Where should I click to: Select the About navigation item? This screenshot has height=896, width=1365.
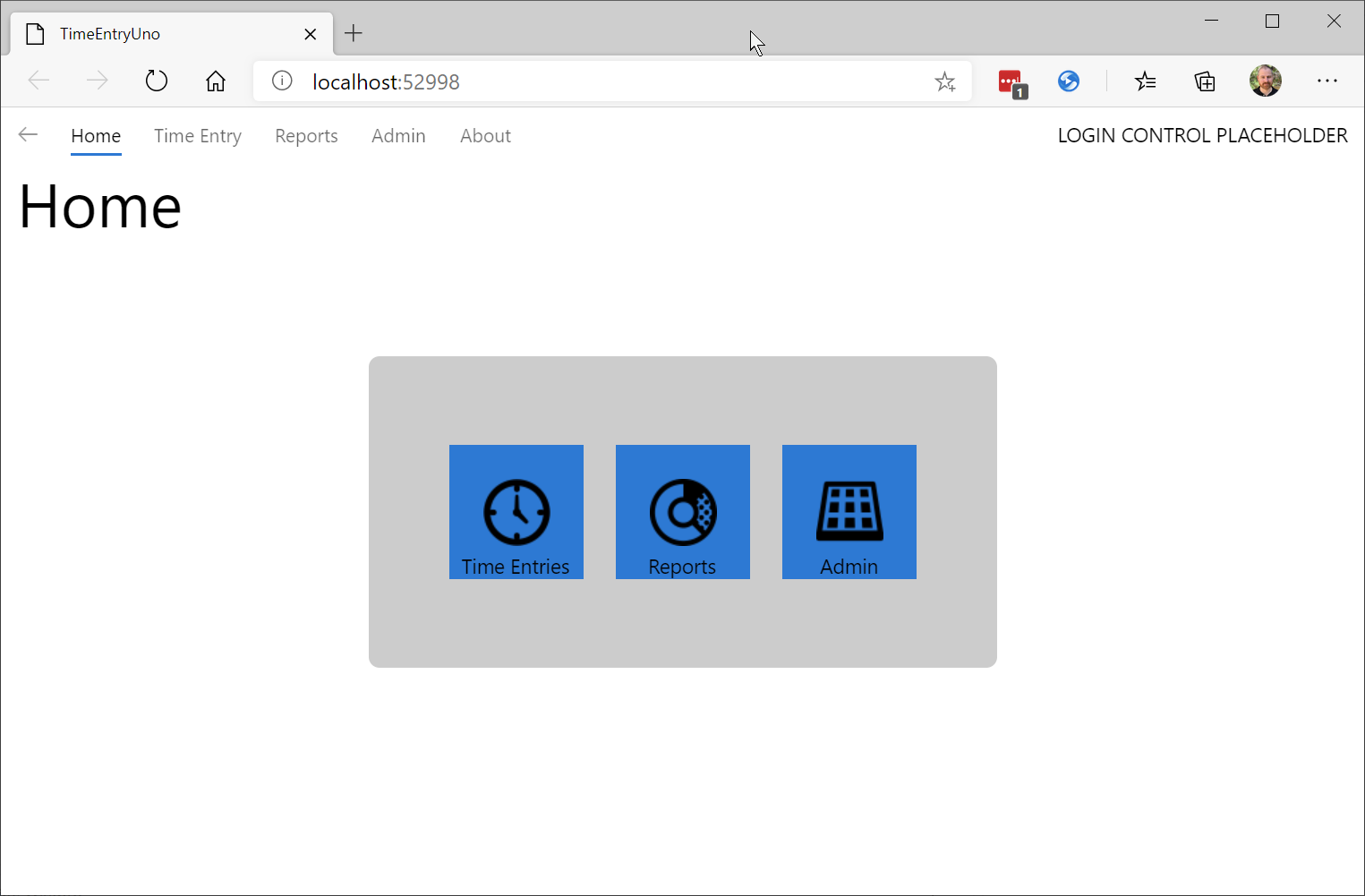click(485, 135)
